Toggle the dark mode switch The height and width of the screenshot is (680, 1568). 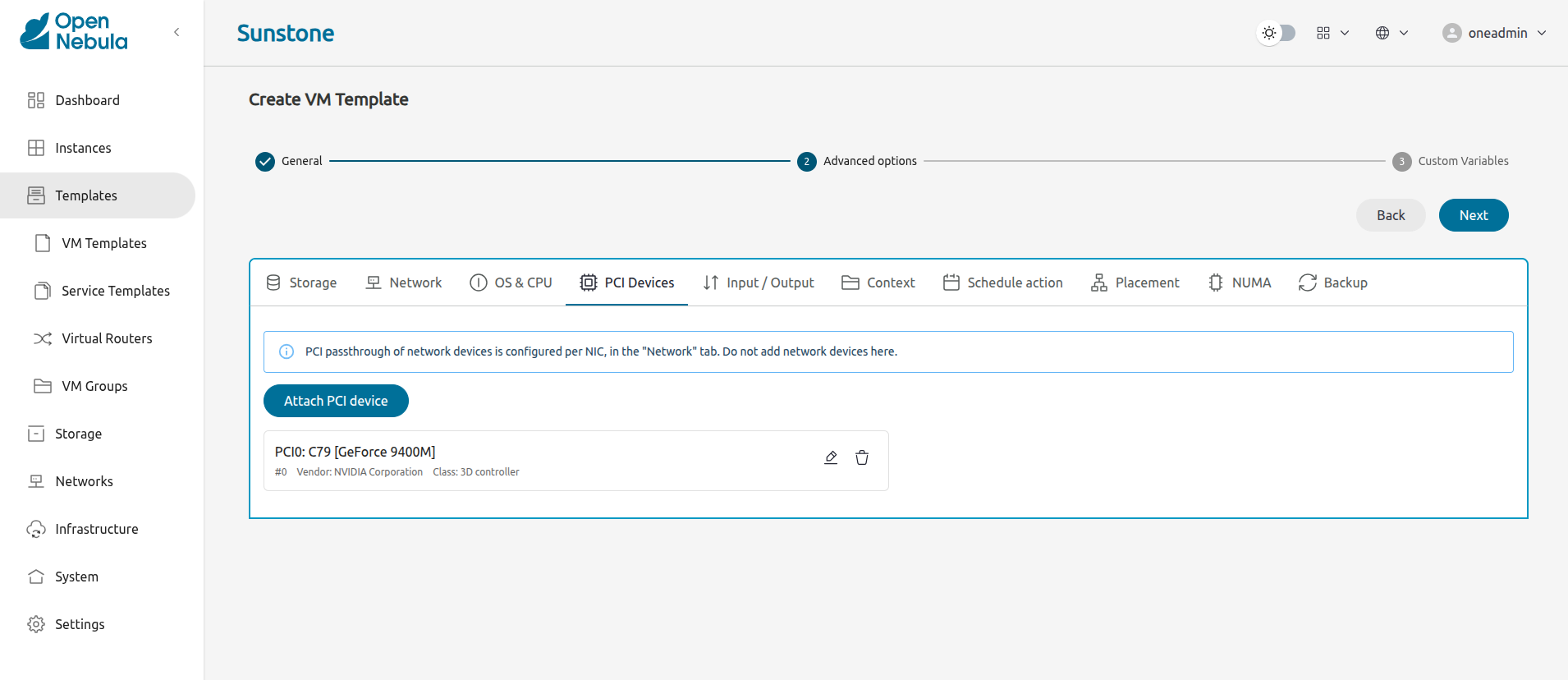pos(1277,33)
